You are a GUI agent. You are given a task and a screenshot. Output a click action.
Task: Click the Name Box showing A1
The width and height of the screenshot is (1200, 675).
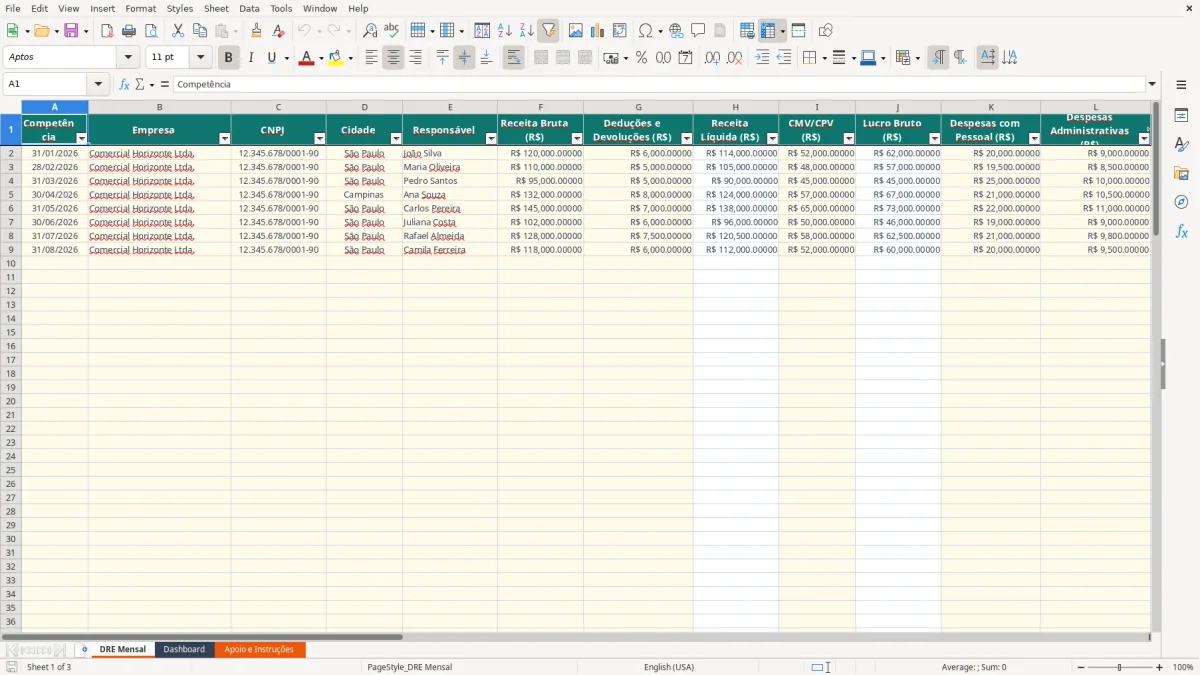pos(46,85)
